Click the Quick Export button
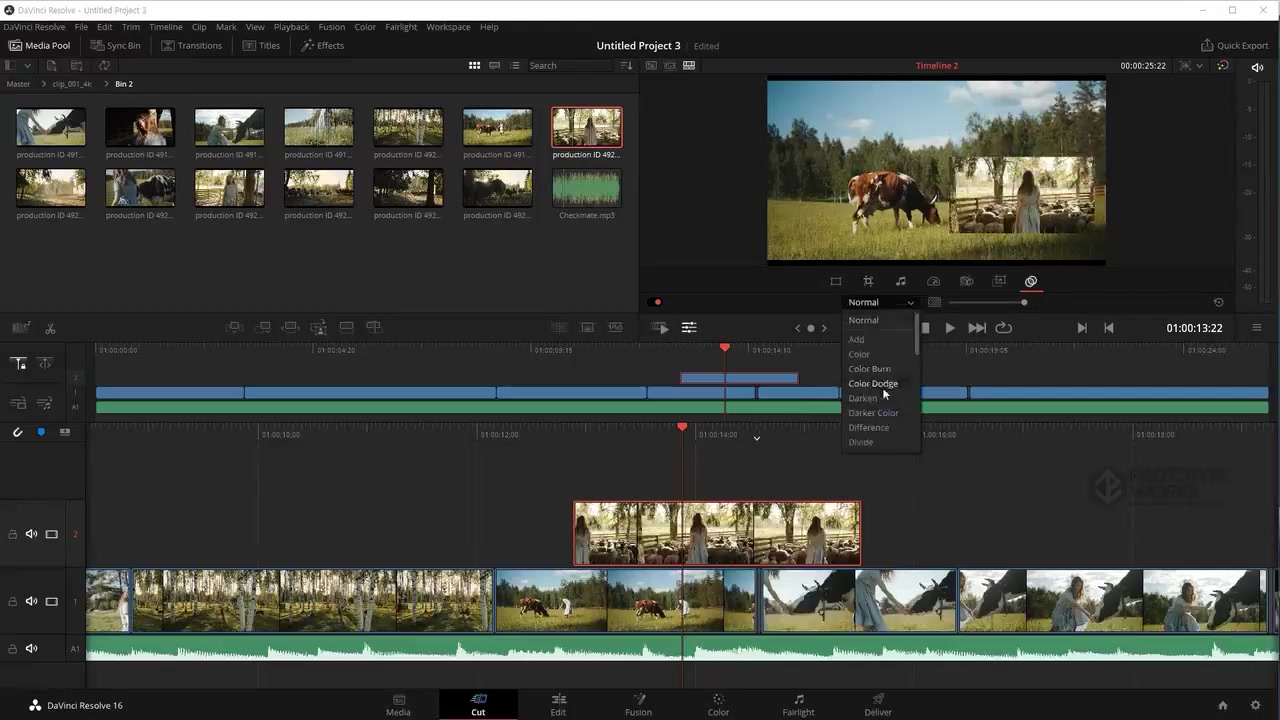 tap(1235, 45)
